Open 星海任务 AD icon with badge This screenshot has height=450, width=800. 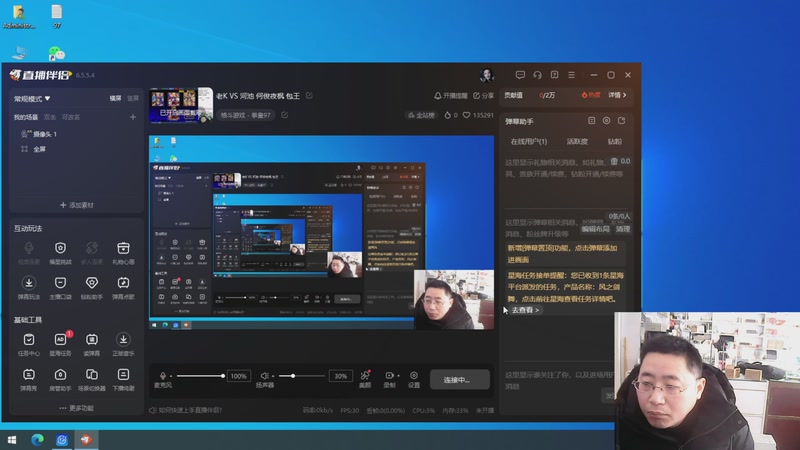click(x=60, y=339)
